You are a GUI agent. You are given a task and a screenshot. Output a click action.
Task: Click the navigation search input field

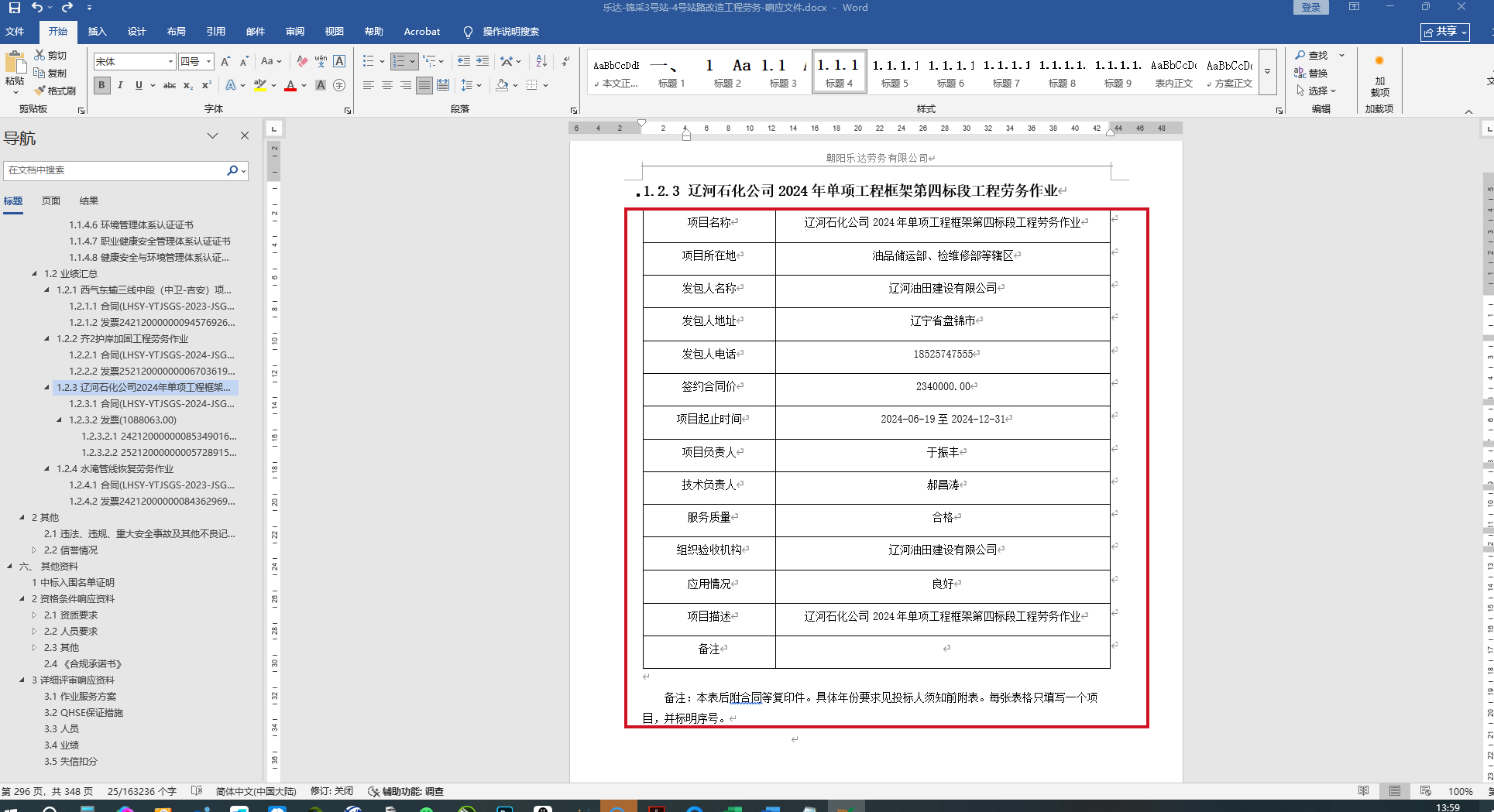click(x=115, y=170)
